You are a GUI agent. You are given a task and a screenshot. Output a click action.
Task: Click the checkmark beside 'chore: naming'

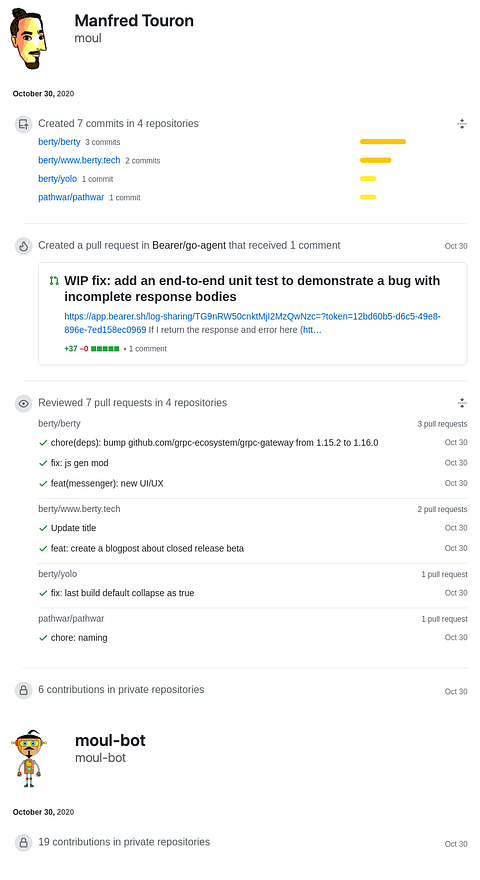coord(43,638)
